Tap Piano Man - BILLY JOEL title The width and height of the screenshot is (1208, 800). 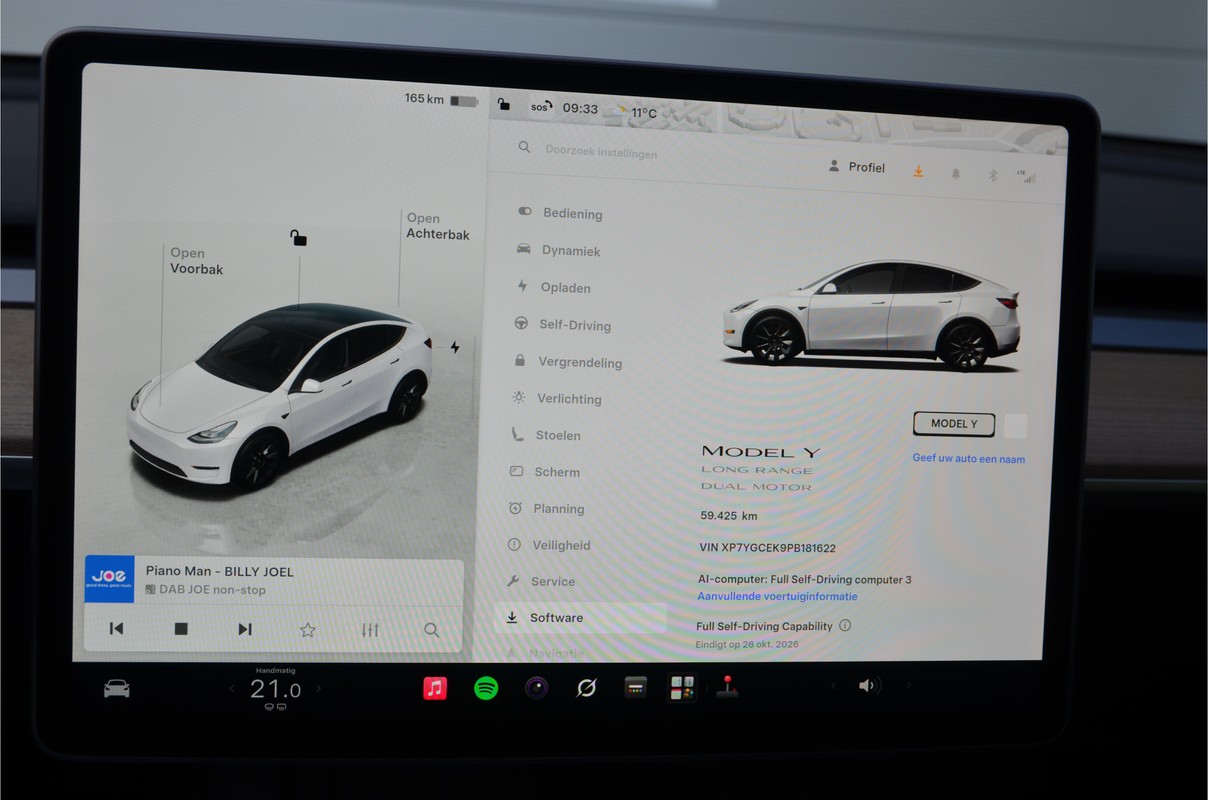[220, 571]
